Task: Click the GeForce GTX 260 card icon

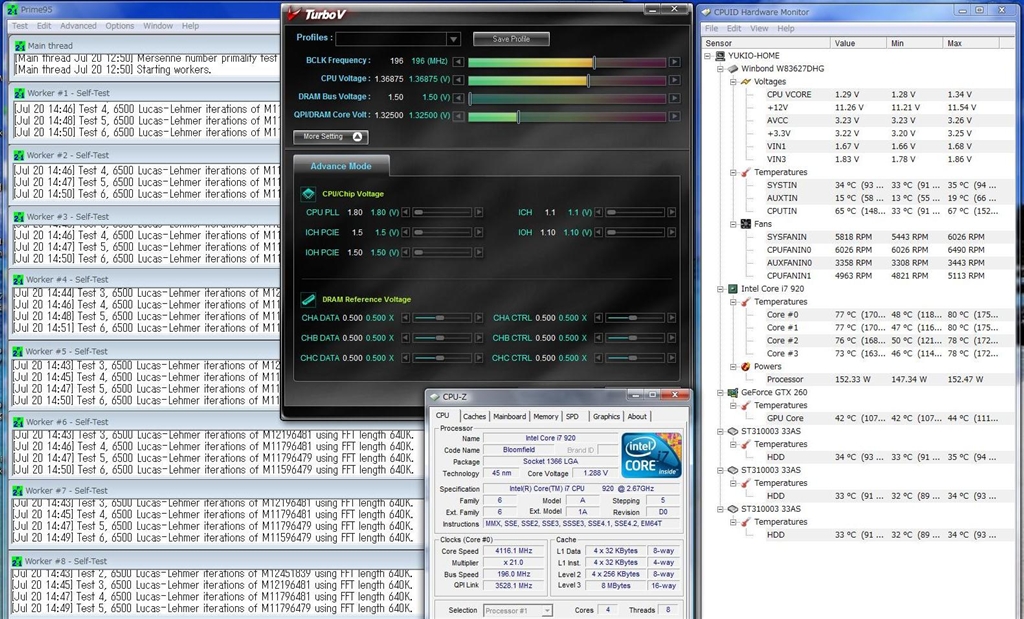Action: pos(732,393)
